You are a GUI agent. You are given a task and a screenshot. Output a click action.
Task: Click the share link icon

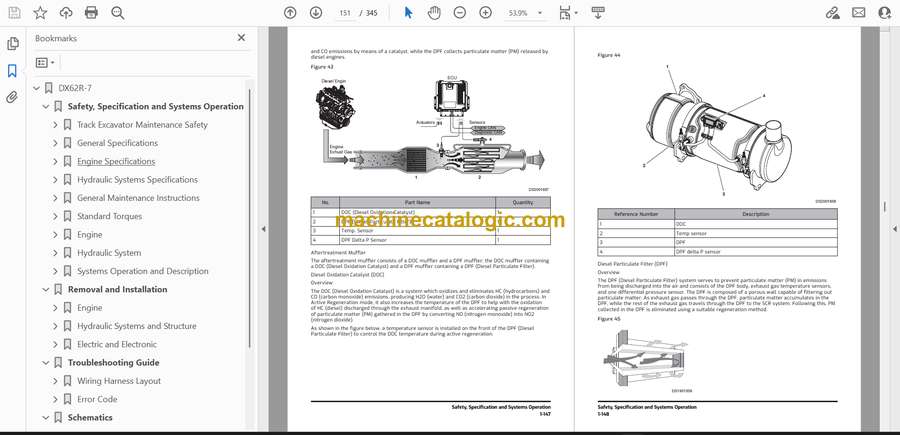pyautogui.click(x=832, y=13)
